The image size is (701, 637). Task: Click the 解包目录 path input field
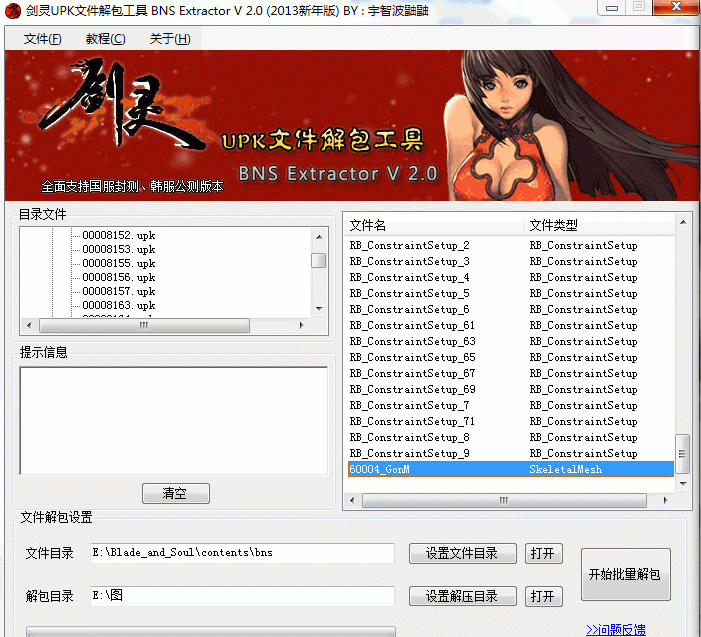point(242,596)
